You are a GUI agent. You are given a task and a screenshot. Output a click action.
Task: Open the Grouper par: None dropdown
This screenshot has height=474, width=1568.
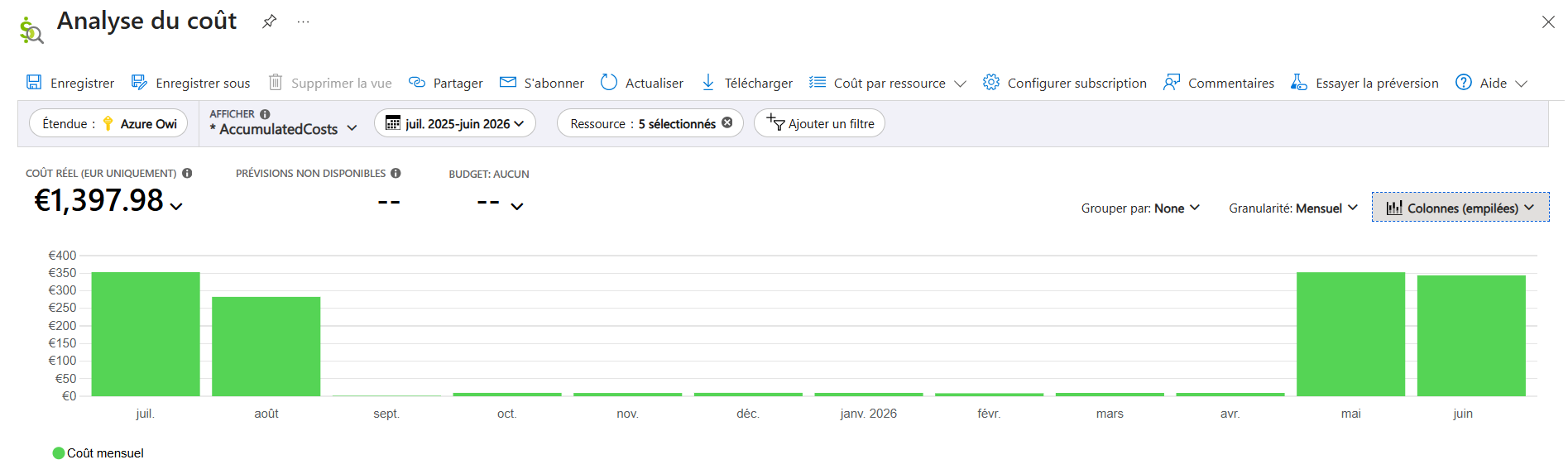tap(1140, 208)
